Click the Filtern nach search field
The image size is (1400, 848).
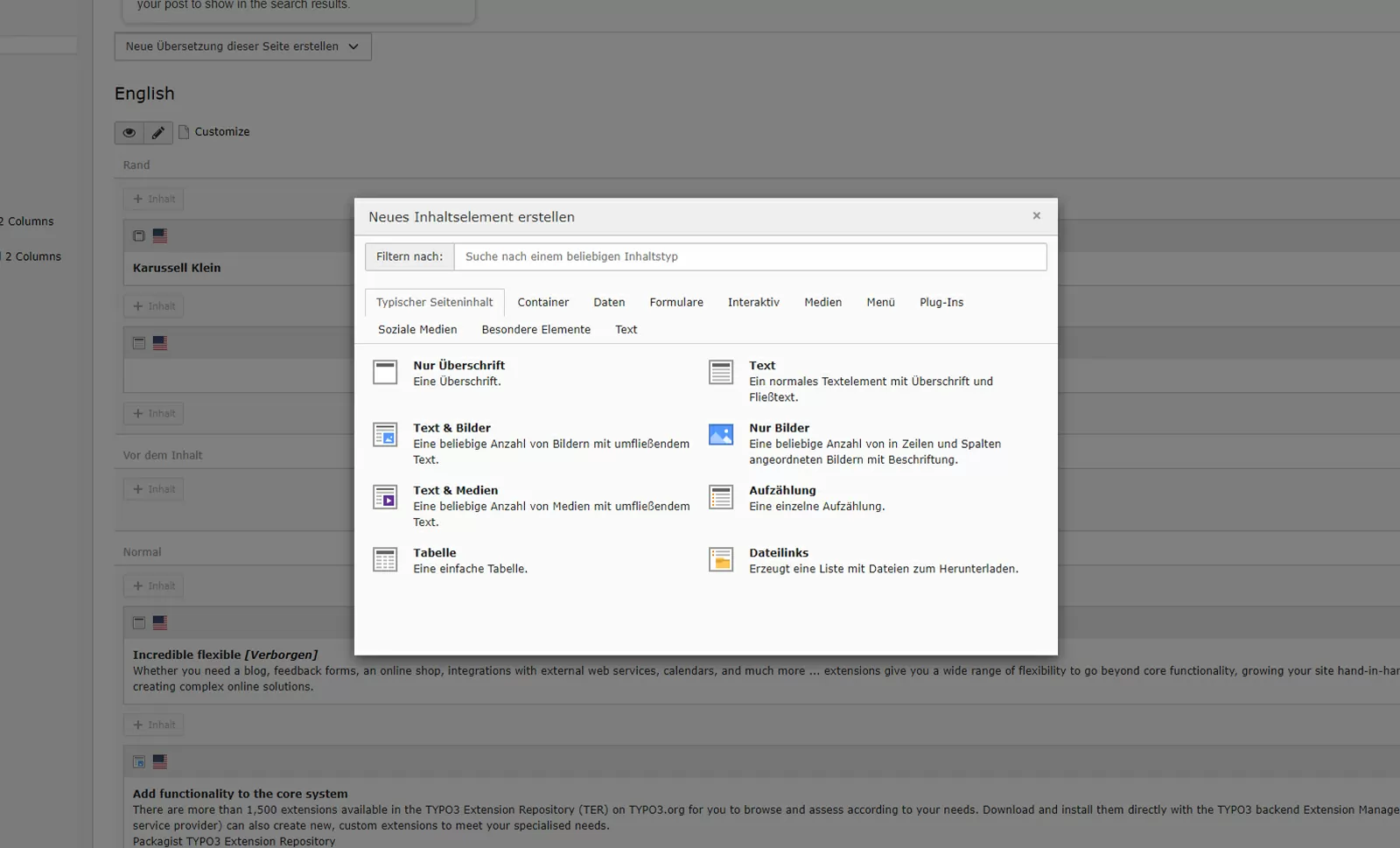749,256
